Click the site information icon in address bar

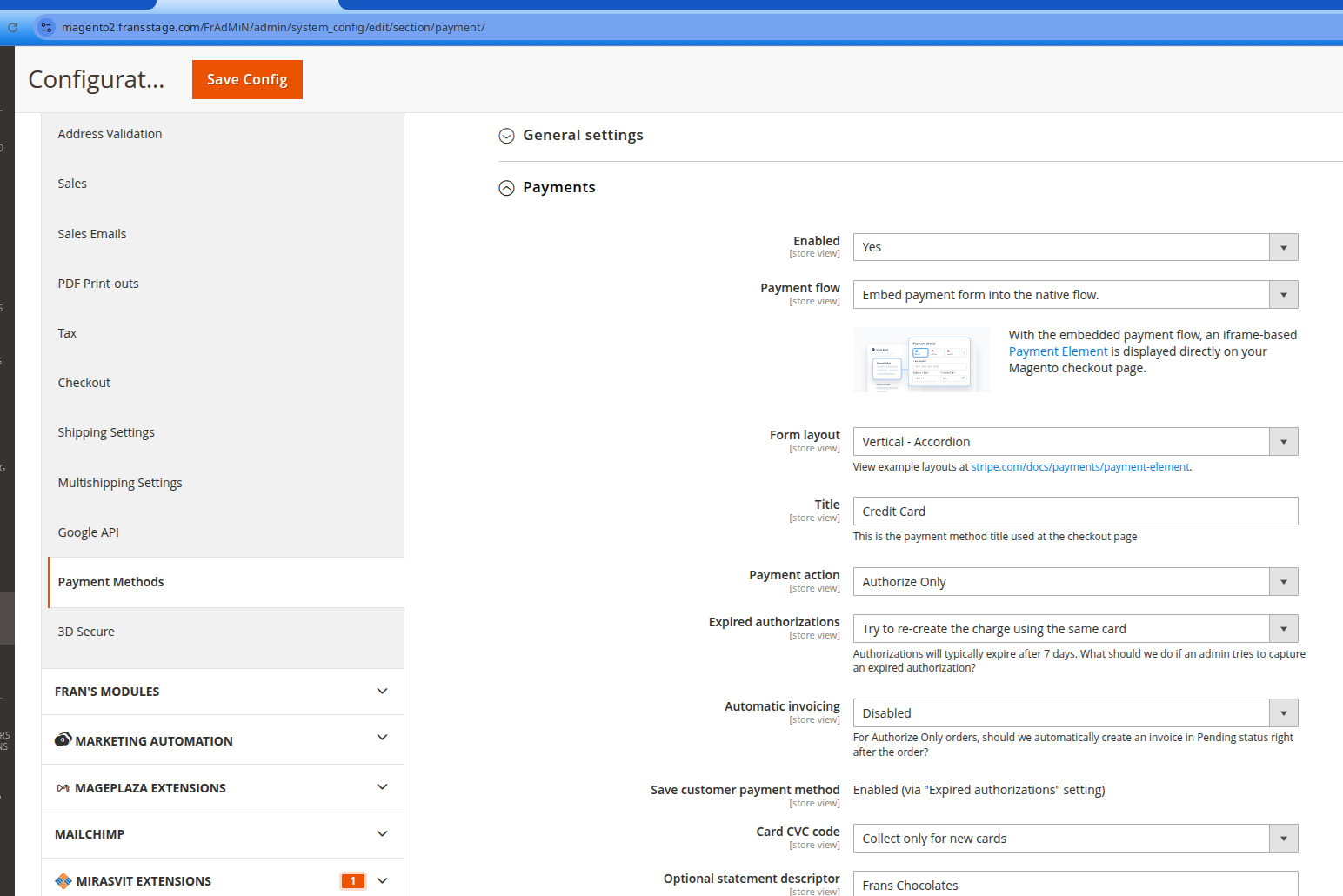coord(46,27)
